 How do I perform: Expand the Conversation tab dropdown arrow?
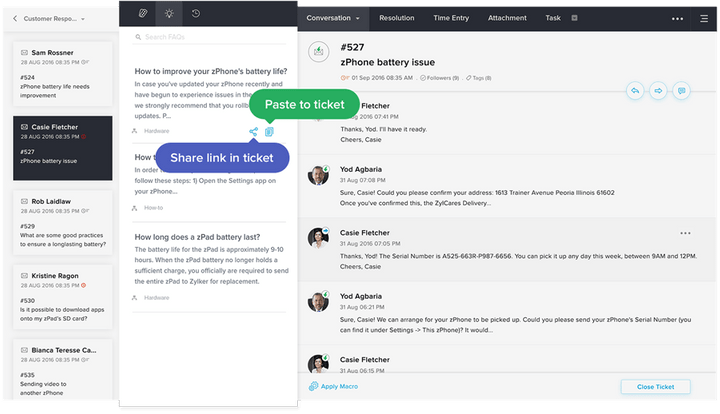357,18
